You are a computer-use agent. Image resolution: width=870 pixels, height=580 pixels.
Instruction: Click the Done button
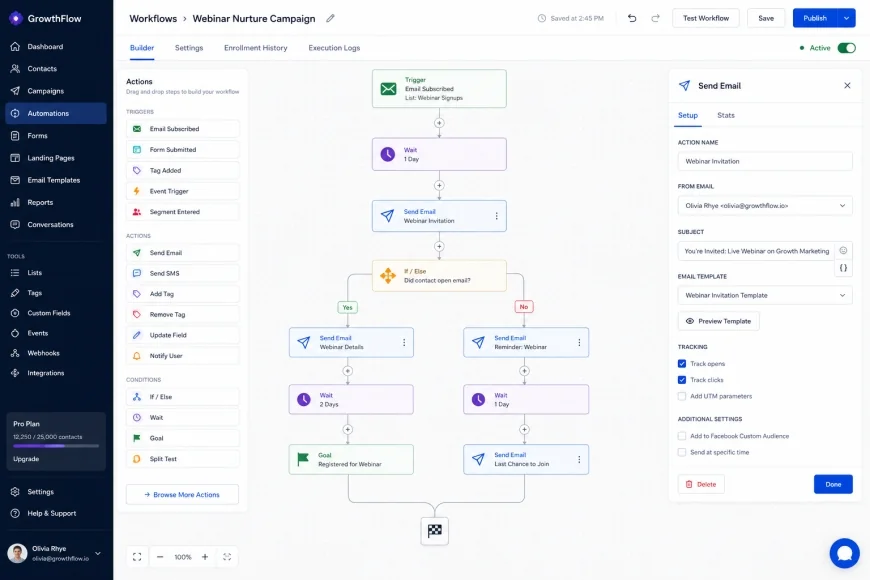[x=833, y=485]
